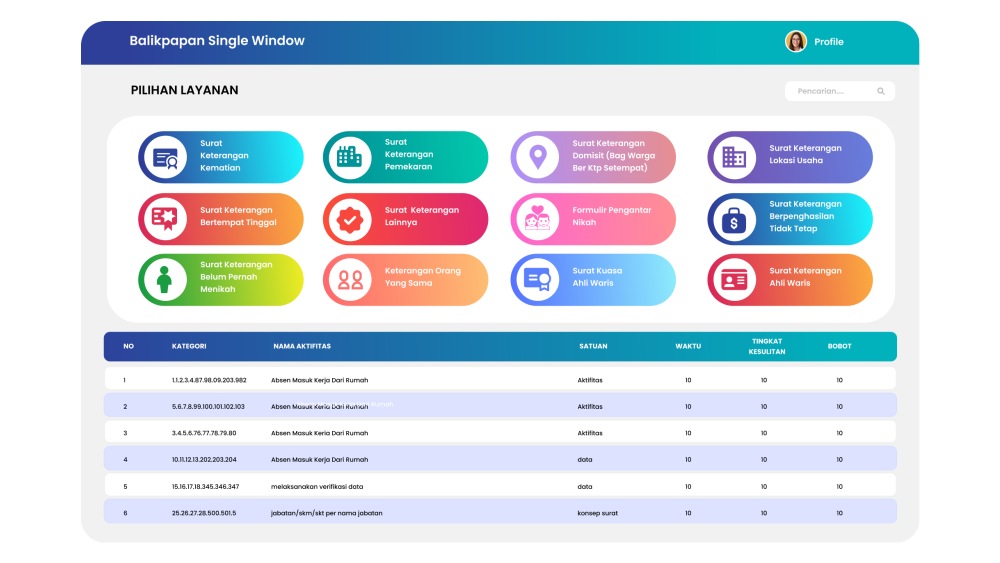Choose the Surat Keterangan Lainnya button

[x=421, y=217]
